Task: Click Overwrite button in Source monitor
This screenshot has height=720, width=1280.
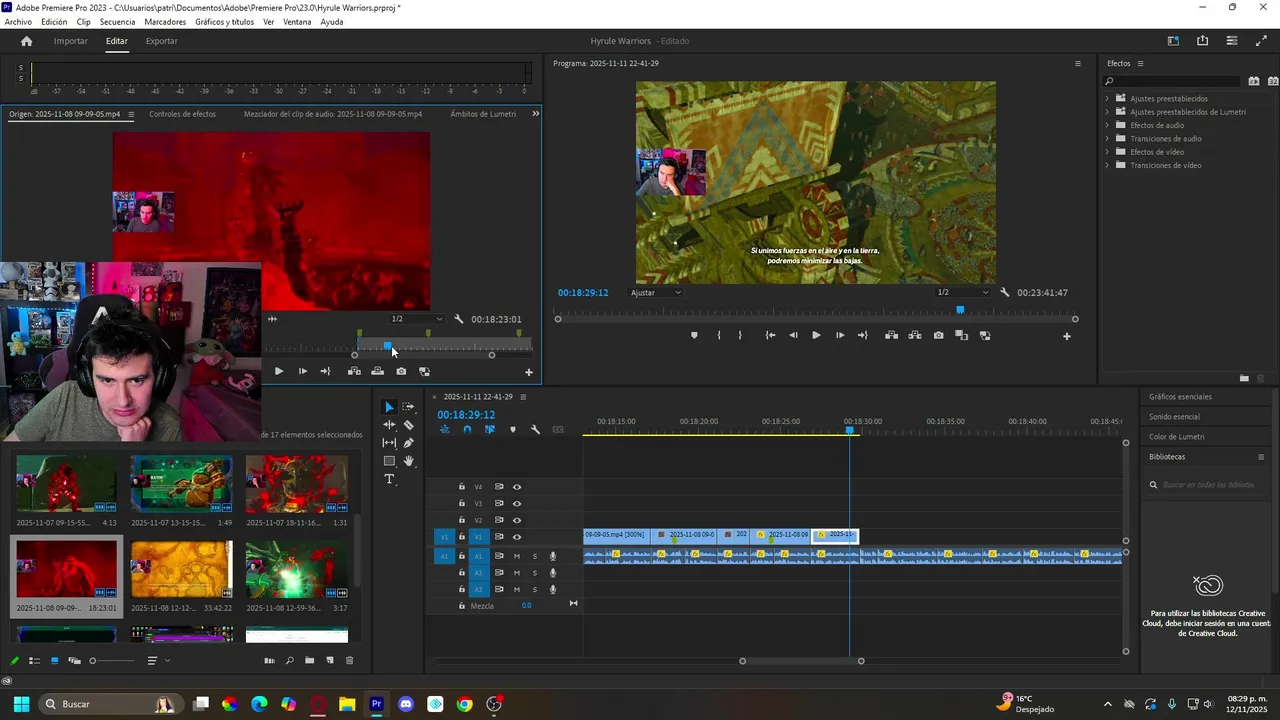Action: point(377,372)
